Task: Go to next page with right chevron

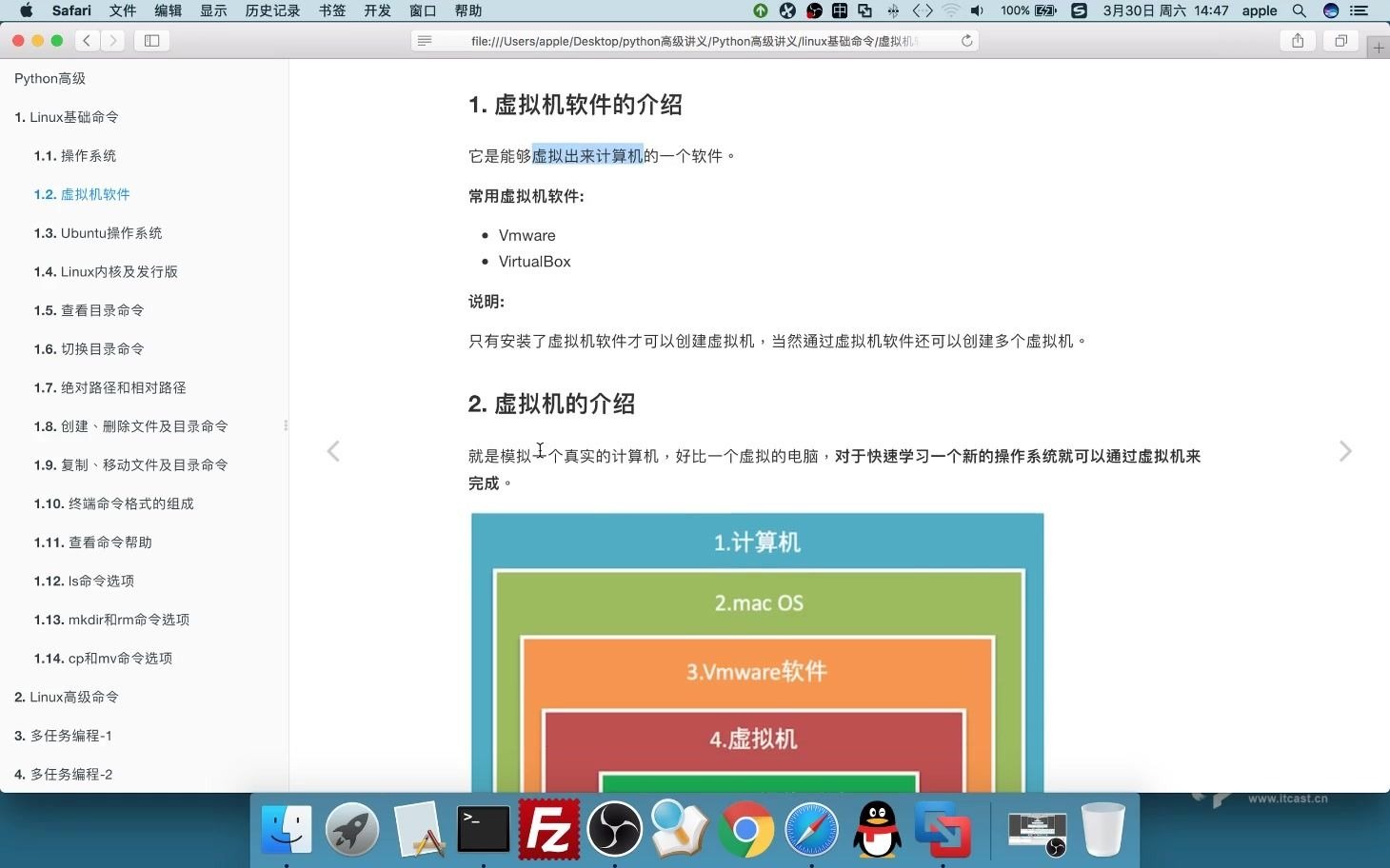Action: tap(1344, 451)
